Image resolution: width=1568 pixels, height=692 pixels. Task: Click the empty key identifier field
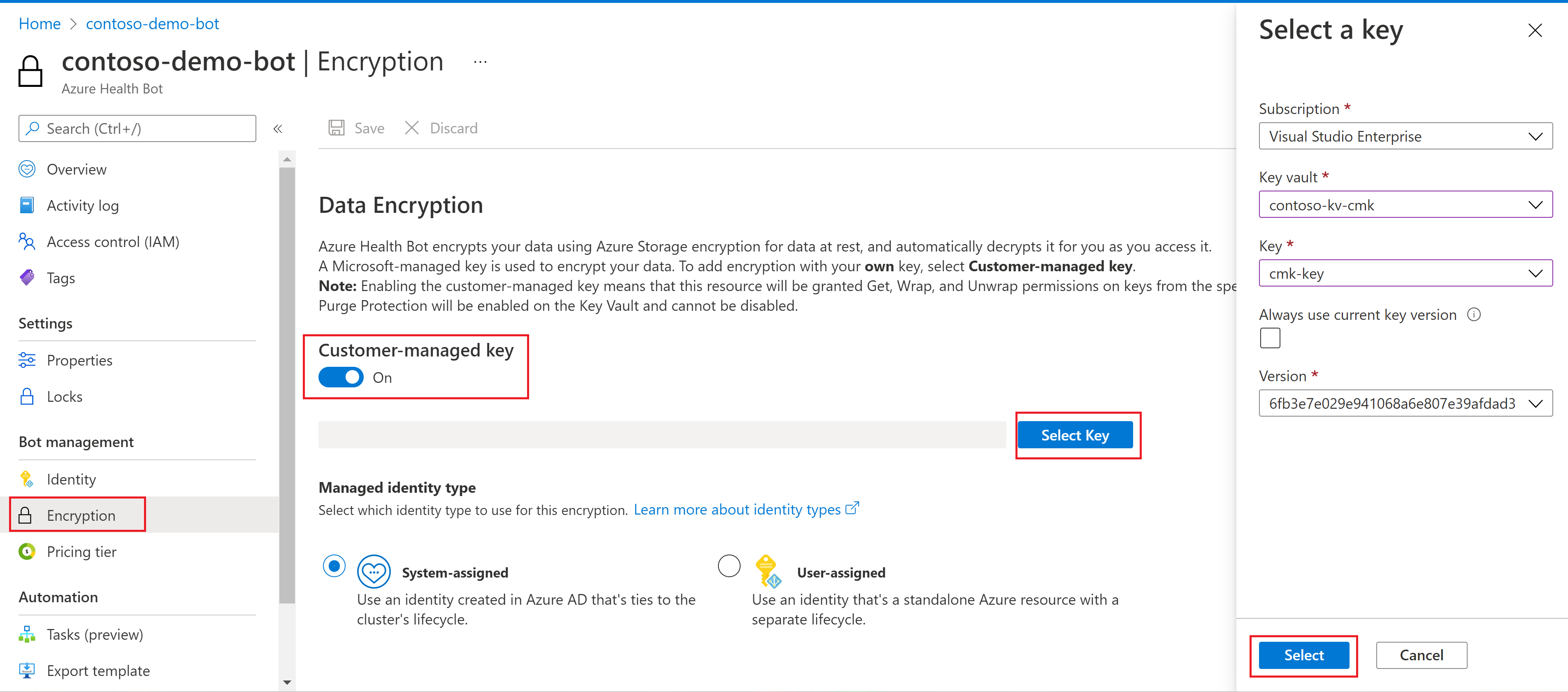click(x=662, y=435)
